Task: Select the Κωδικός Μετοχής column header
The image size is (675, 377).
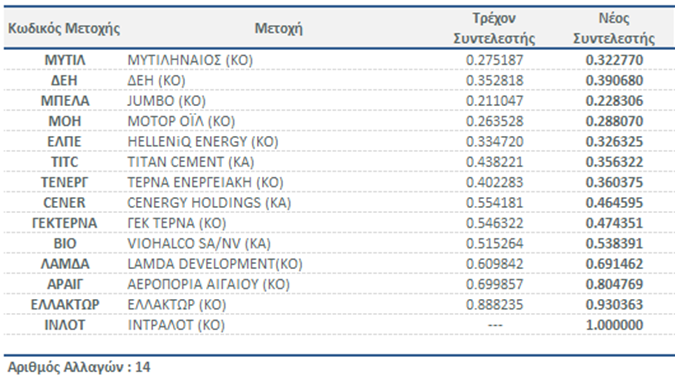Action: (x=64, y=28)
